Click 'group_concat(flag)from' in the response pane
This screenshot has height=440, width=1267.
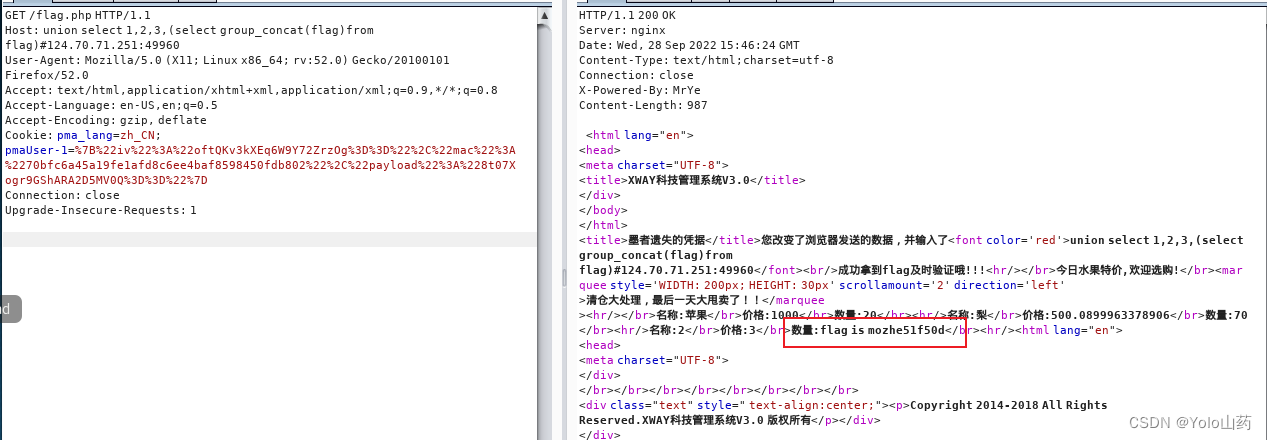click(656, 255)
